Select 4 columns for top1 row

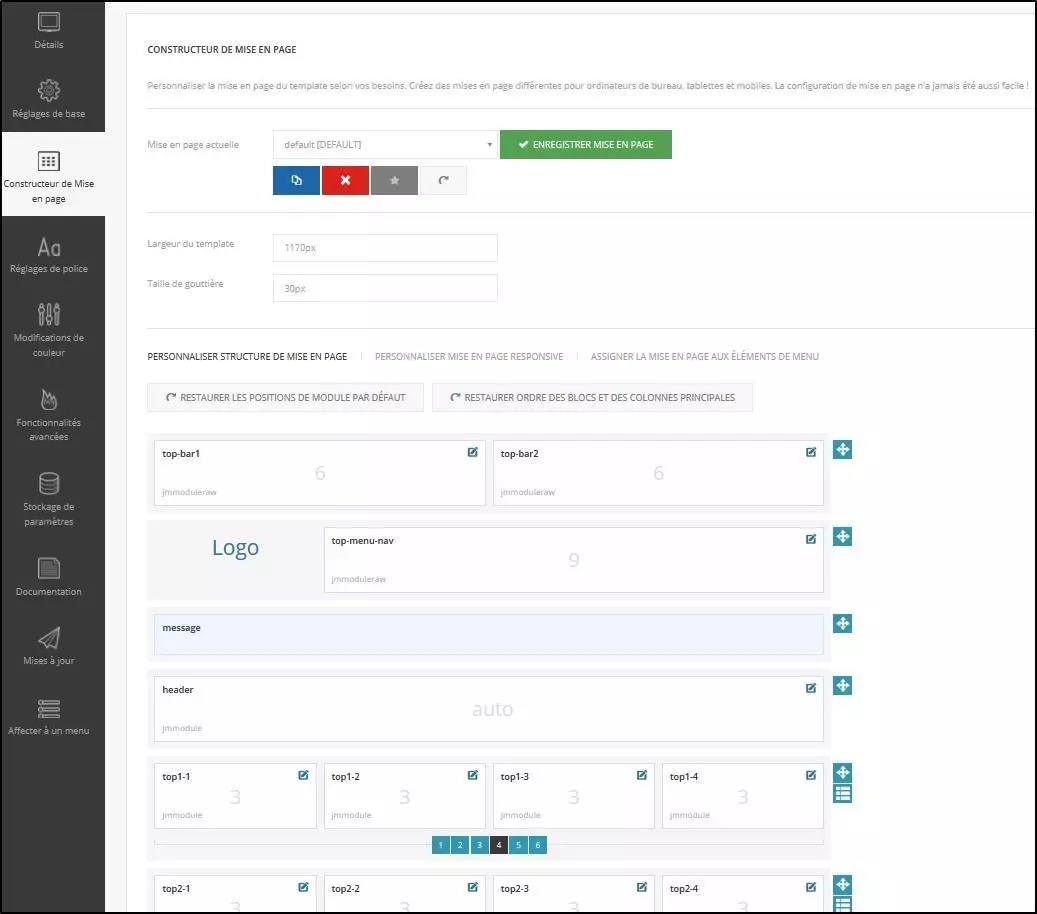click(499, 845)
